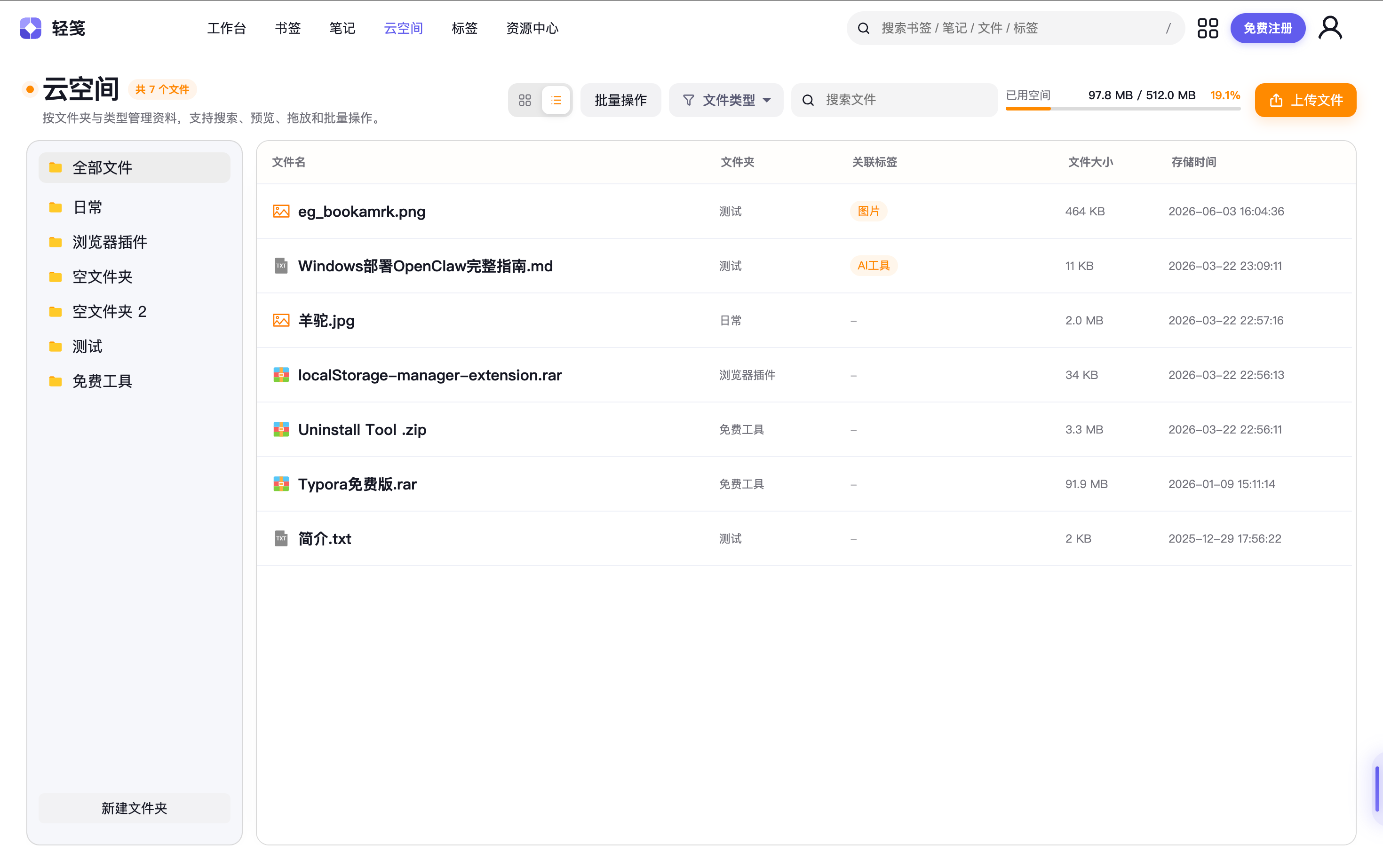Click the 新建文件夹 button
Image resolution: width=1383 pixels, height=868 pixels.
(x=135, y=808)
